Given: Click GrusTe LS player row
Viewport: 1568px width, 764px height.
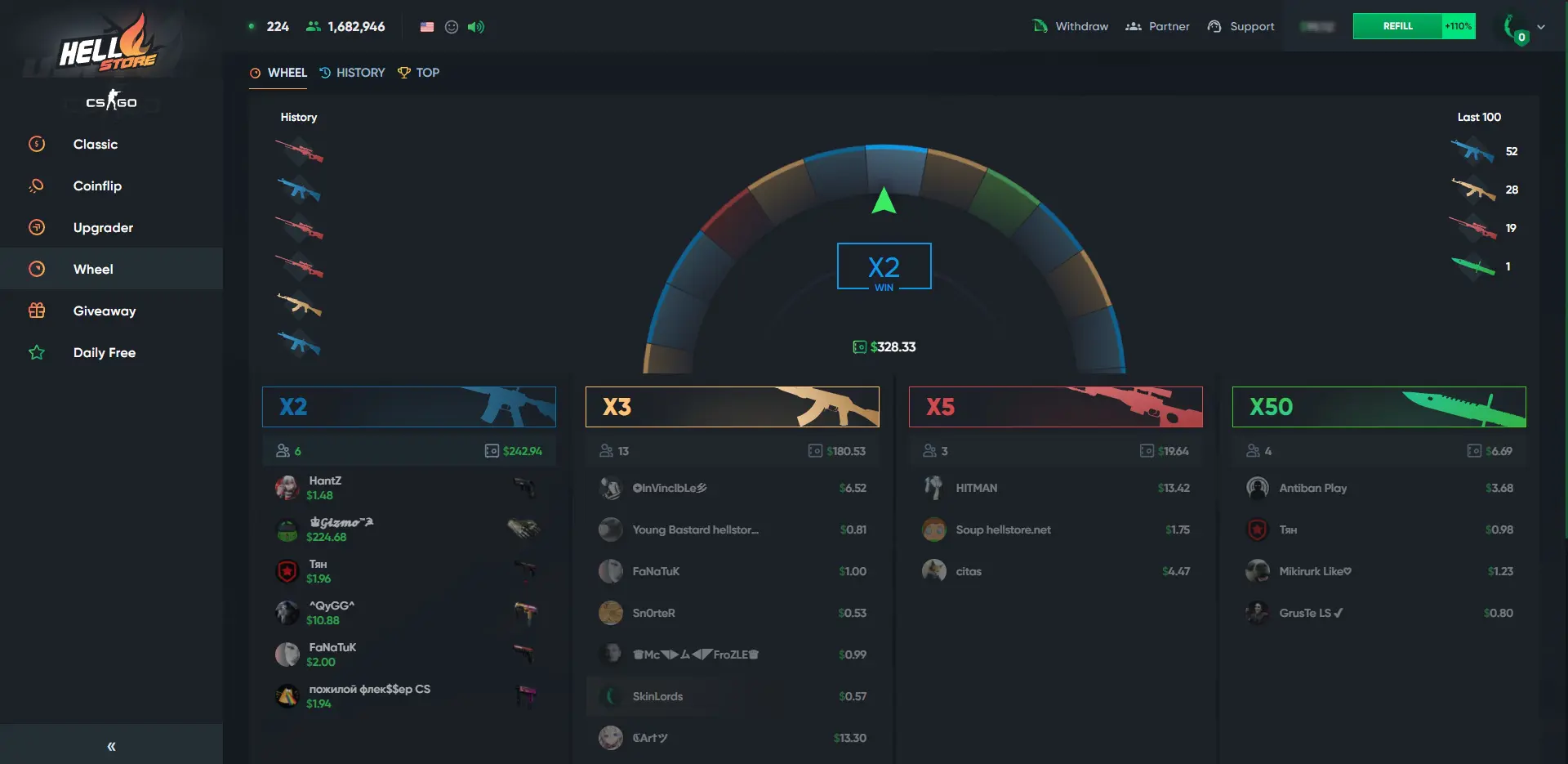Looking at the screenshot, I should pyautogui.click(x=1379, y=613).
